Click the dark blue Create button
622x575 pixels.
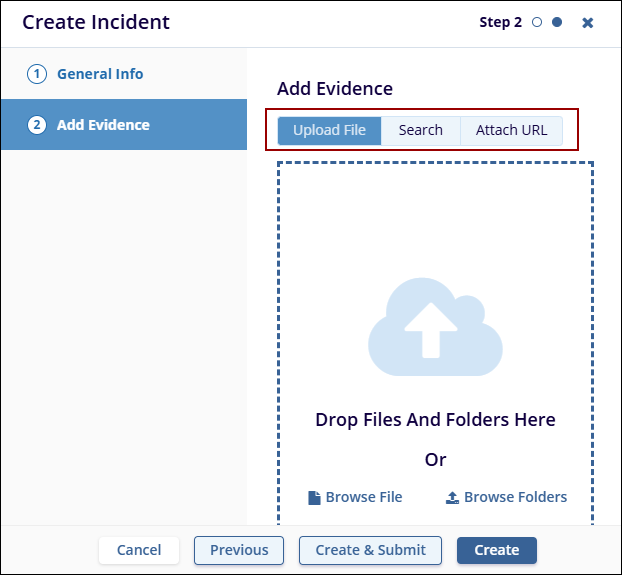496,550
